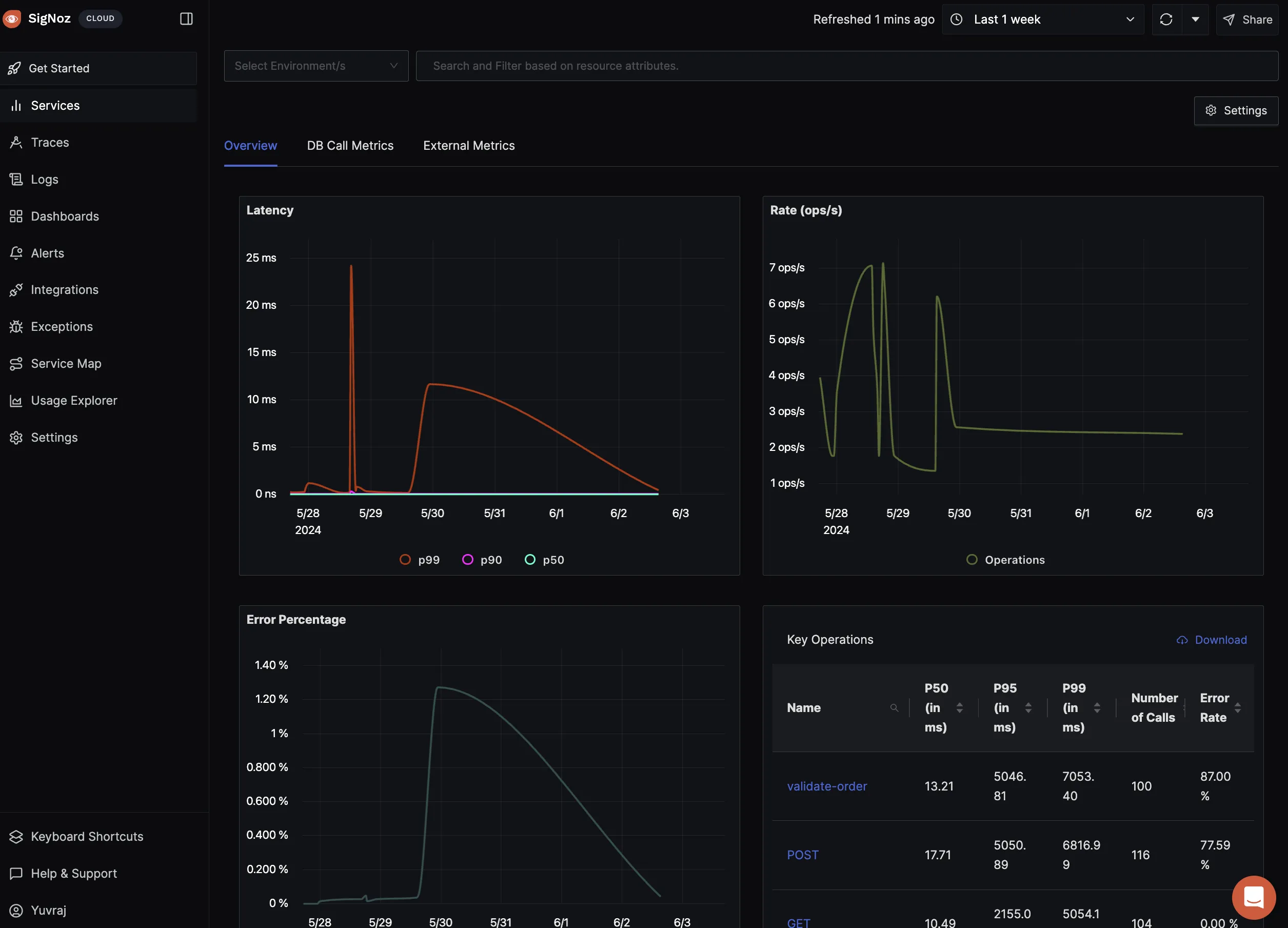Open the auto-refresh caret dropdown
The height and width of the screenshot is (928, 1288).
point(1196,19)
